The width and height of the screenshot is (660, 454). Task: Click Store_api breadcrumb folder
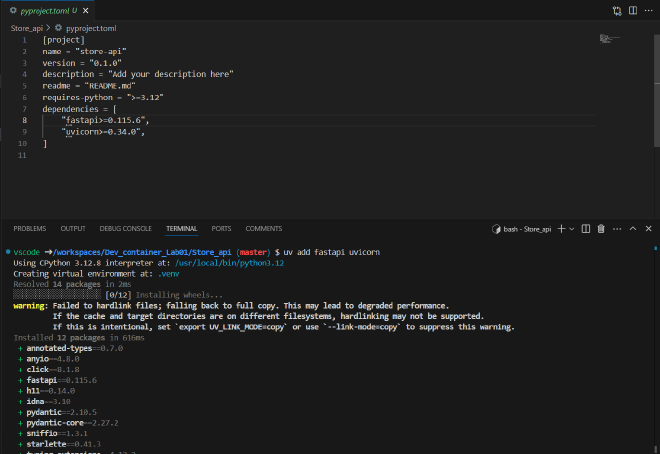point(27,28)
